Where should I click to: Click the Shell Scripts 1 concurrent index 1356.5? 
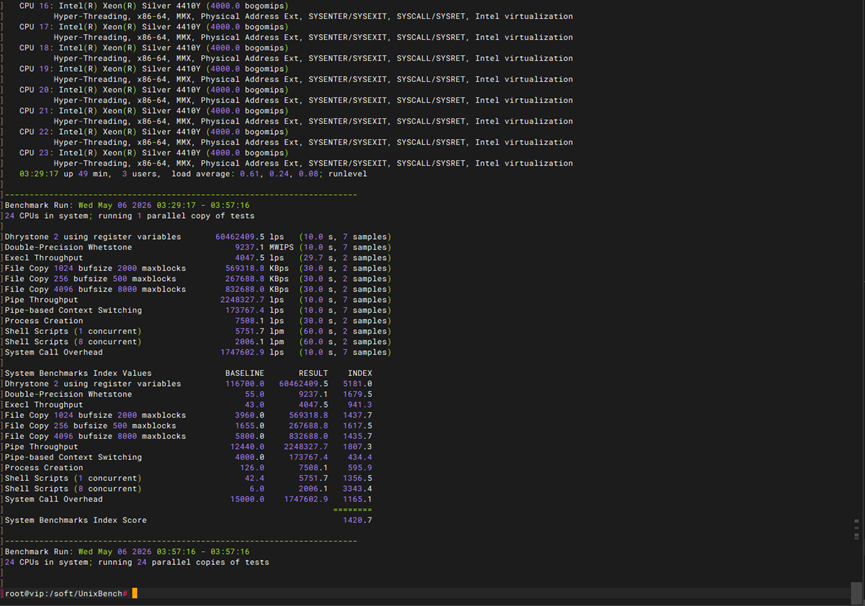[357, 478]
